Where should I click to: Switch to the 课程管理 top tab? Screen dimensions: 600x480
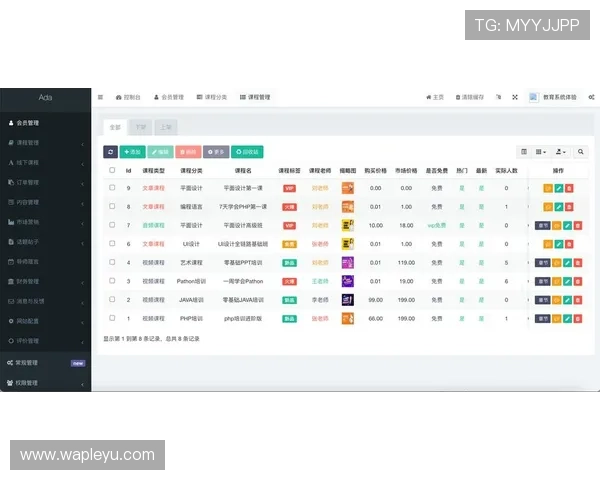(x=255, y=97)
